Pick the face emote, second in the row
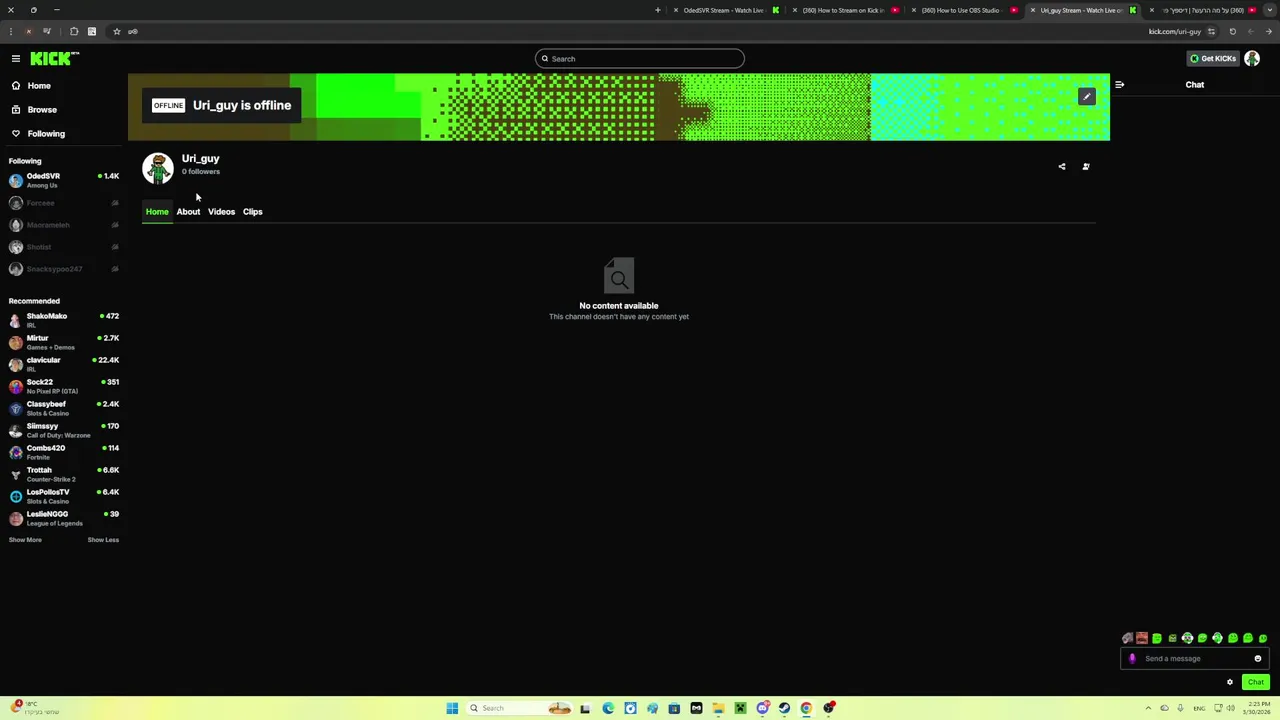This screenshot has width=1280, height=720. (1142, 638)
